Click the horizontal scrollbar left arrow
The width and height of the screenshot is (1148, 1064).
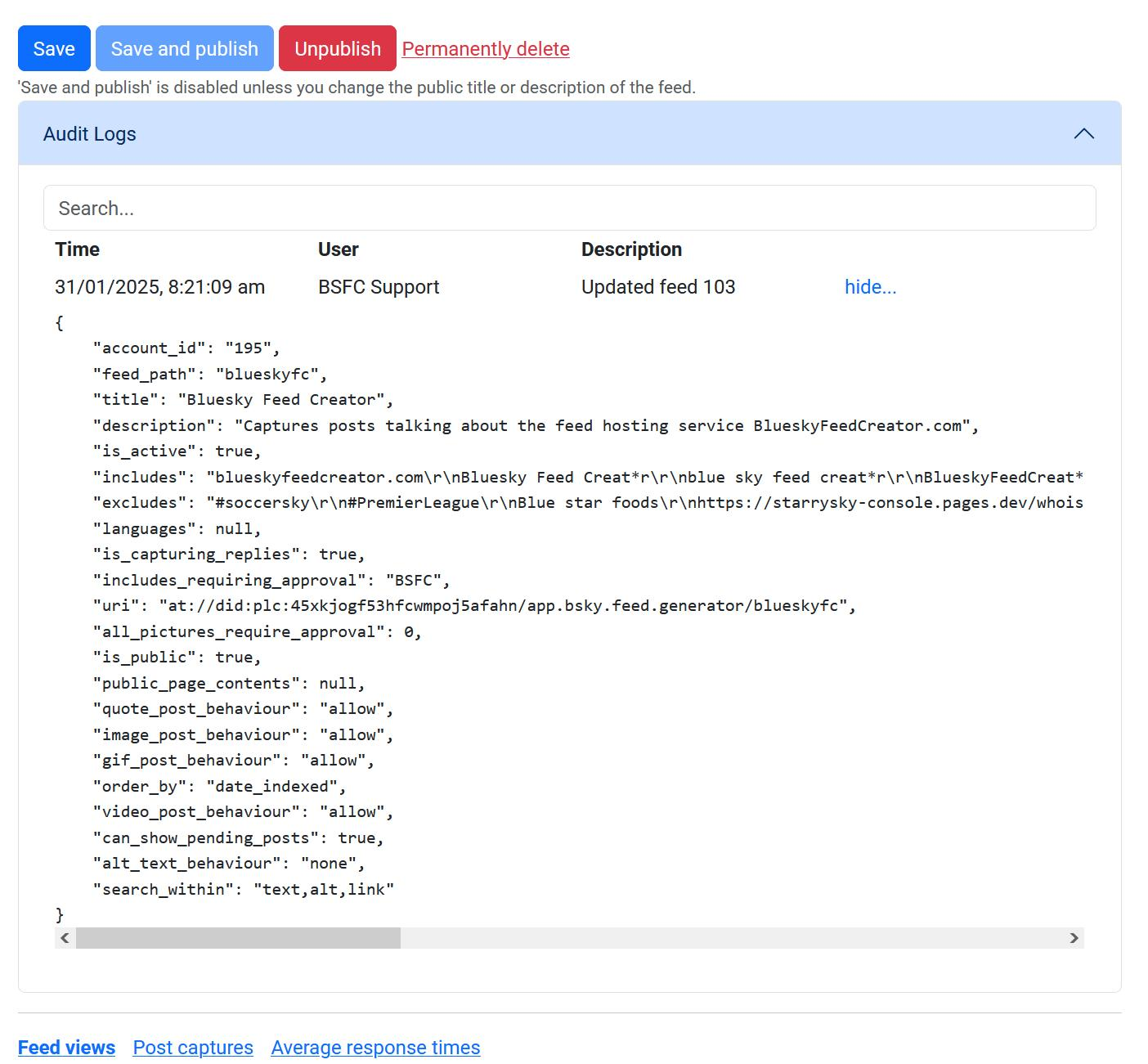click(65, 938)
